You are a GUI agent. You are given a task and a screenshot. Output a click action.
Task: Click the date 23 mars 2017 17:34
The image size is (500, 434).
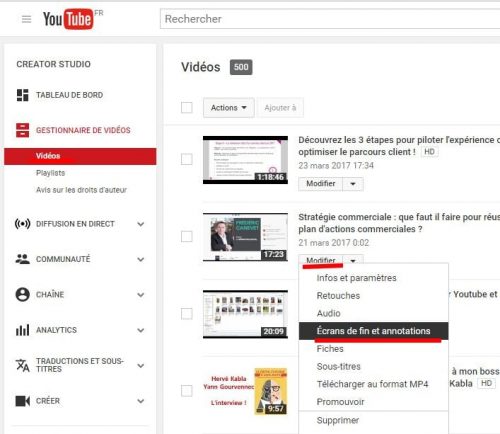(x=336, y=166)
